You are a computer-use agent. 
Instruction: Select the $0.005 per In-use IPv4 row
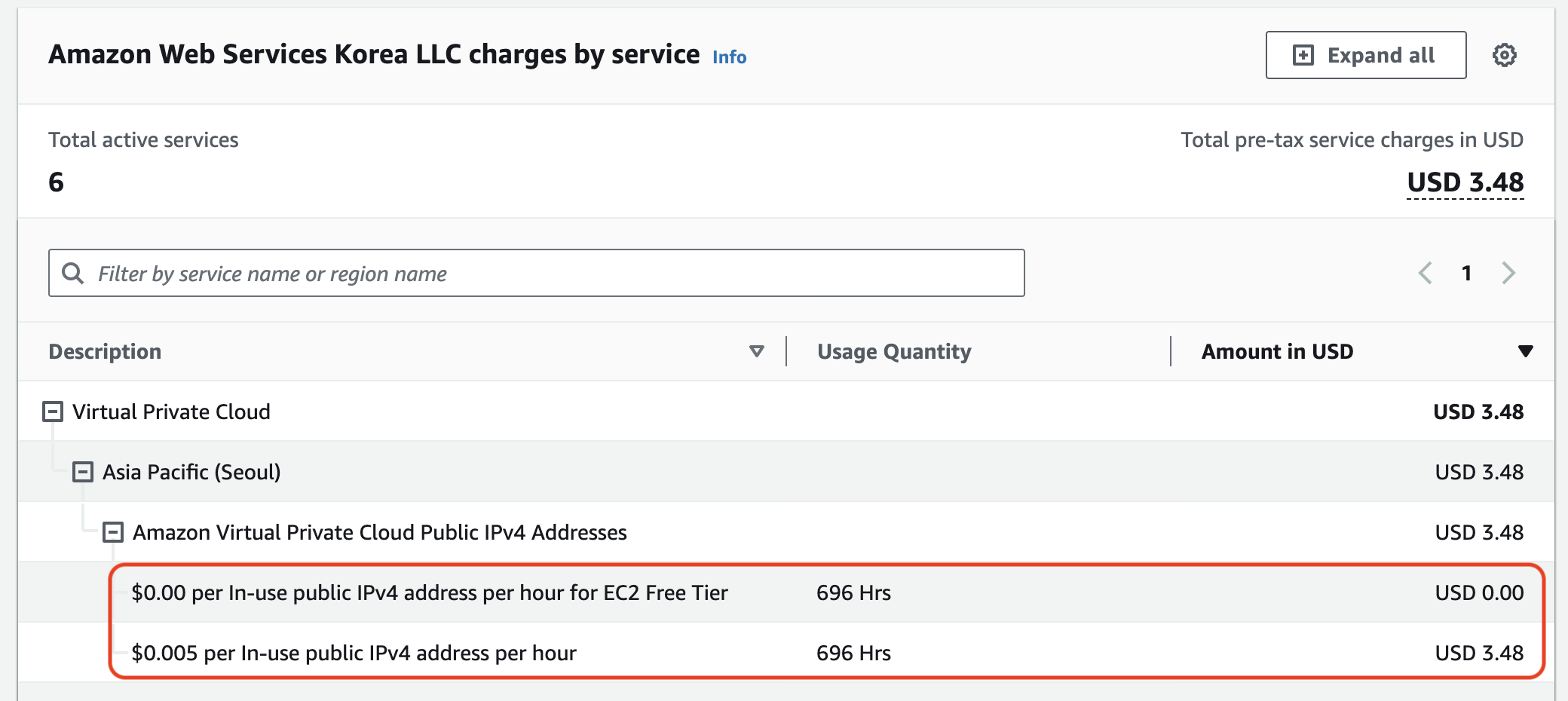(x=354, y=653)
